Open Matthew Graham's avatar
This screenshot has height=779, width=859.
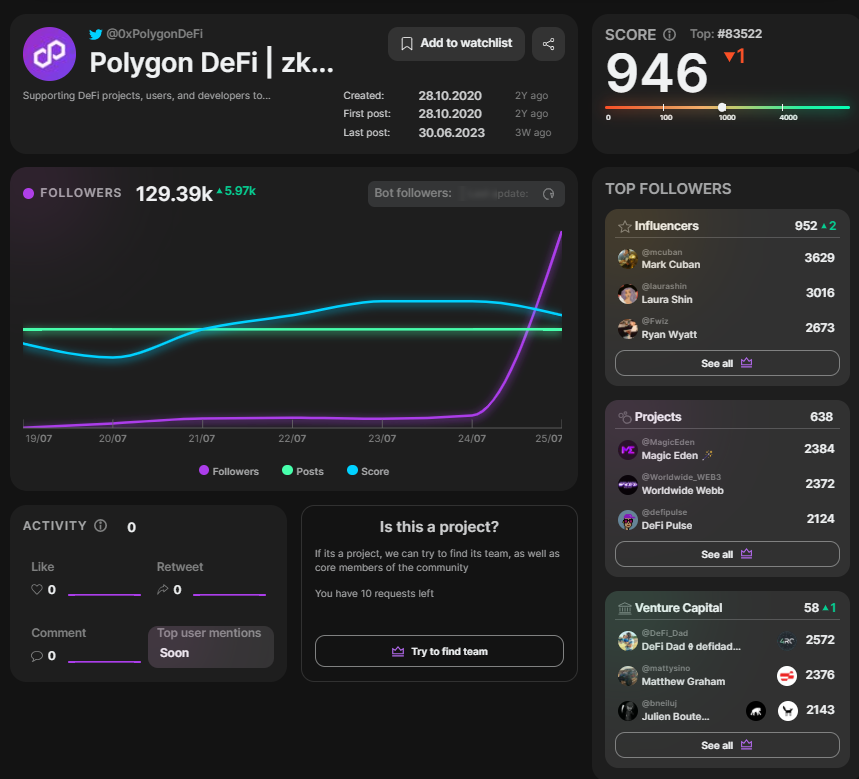click(628, 676)
